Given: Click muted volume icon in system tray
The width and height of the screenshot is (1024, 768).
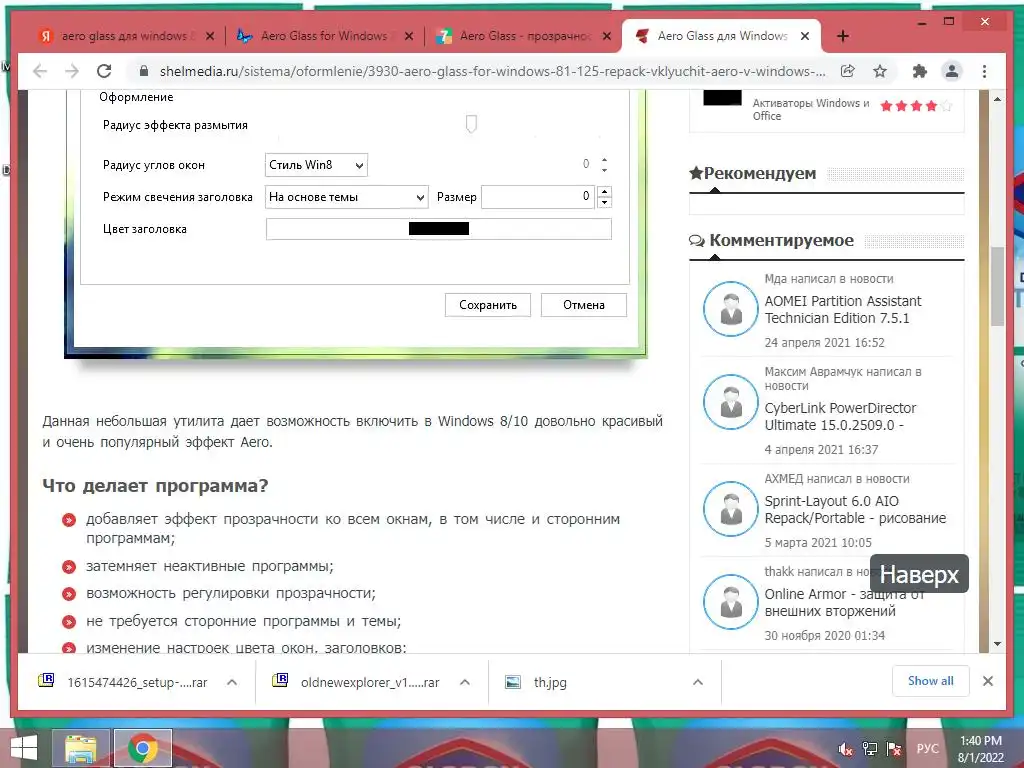Looking at the screenshot, I should (x=846, y=749).
